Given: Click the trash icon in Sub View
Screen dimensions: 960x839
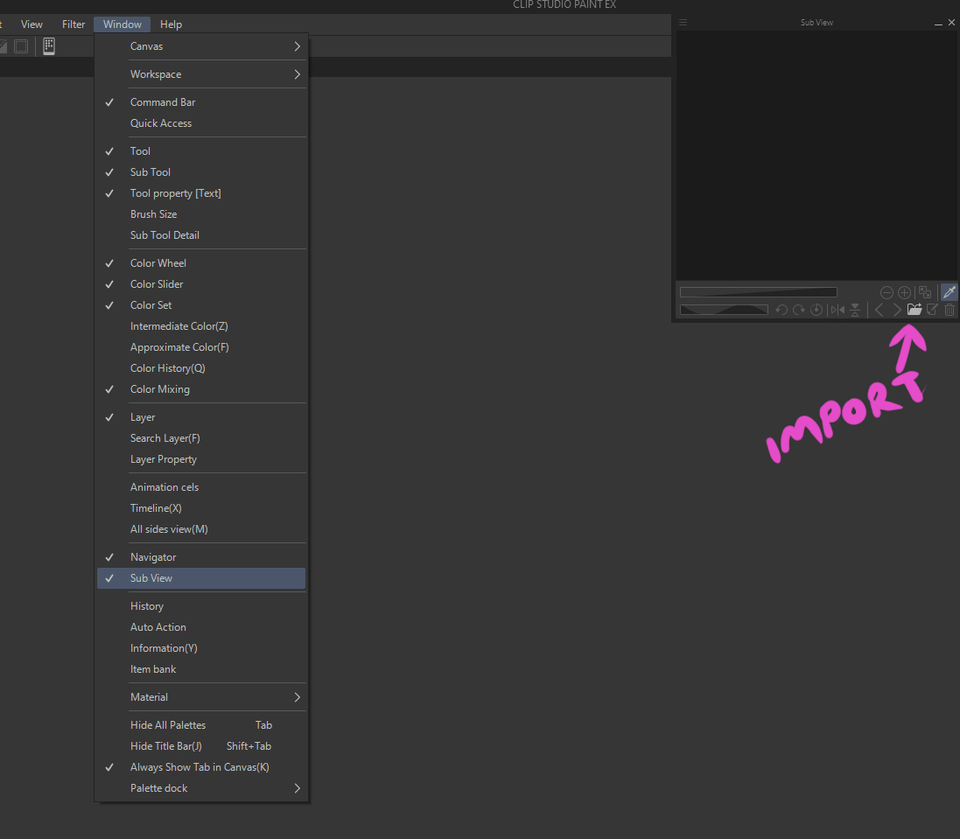Looking at the screenshot, I should click(x=950, y=310).
